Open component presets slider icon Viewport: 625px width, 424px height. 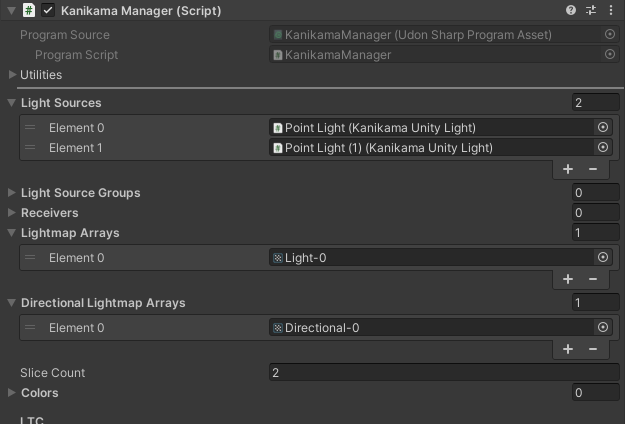[591, 10]
